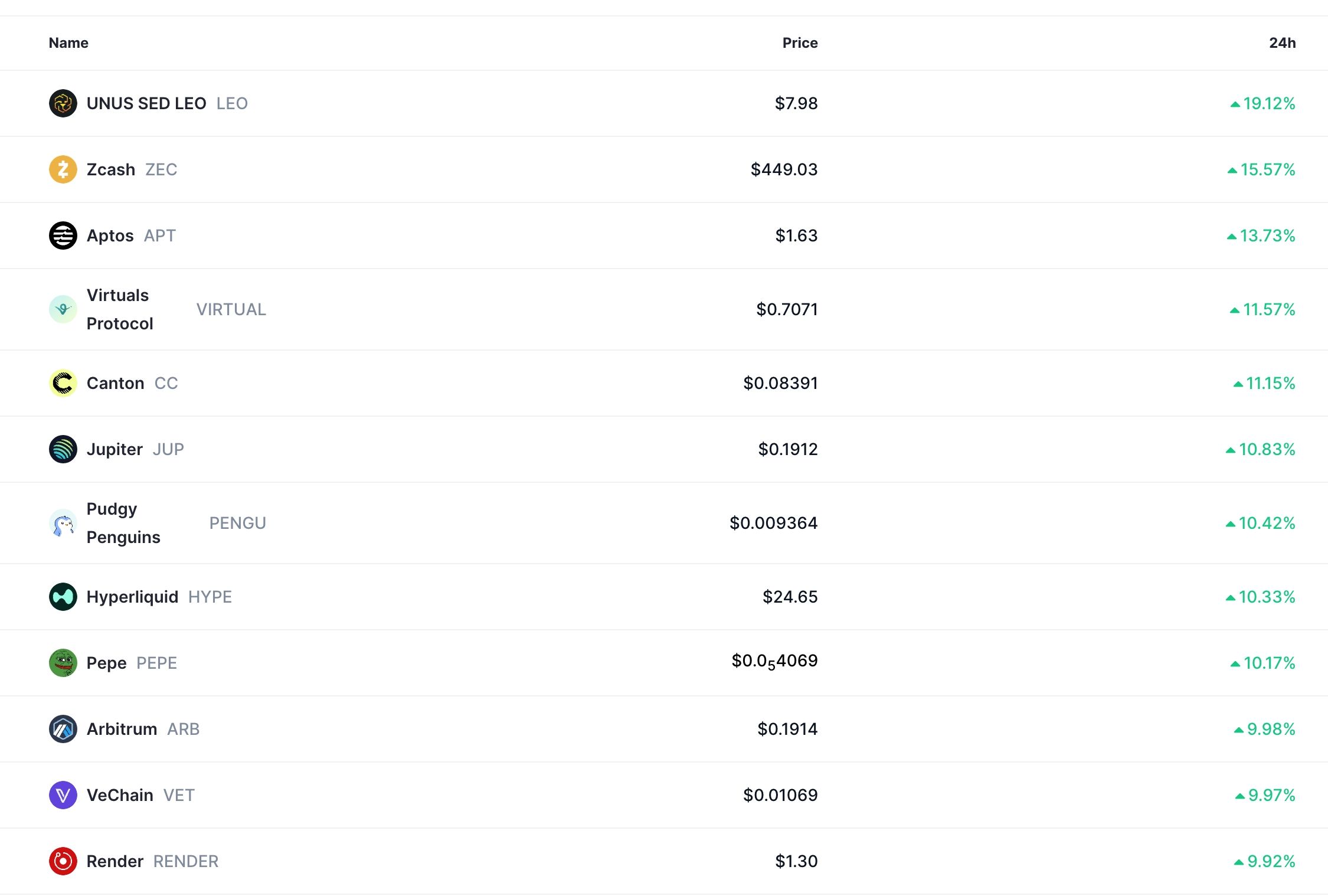Click the VeChain coin logo
1328x896 pixels.
63,795
